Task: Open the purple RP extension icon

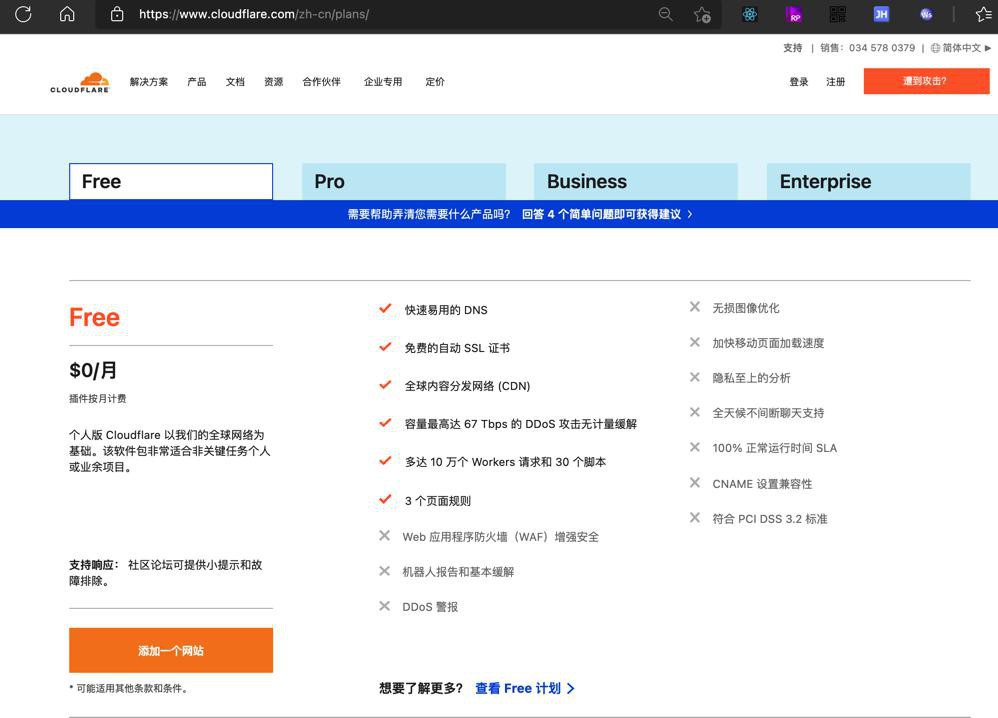Action: [794, 14]
